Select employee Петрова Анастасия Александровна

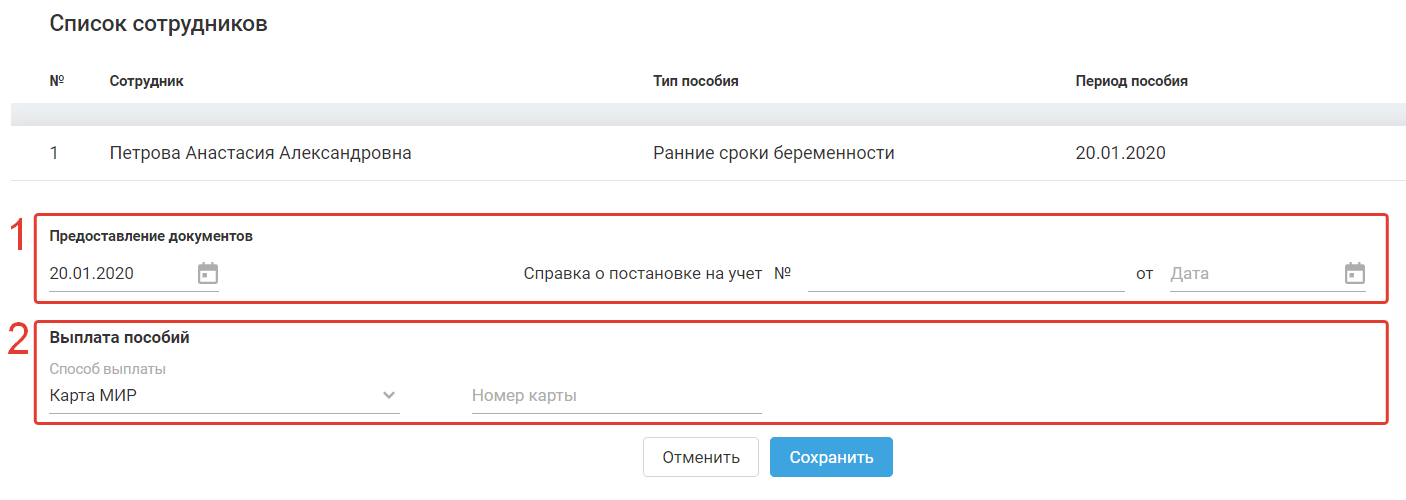[x=260, y=153]
